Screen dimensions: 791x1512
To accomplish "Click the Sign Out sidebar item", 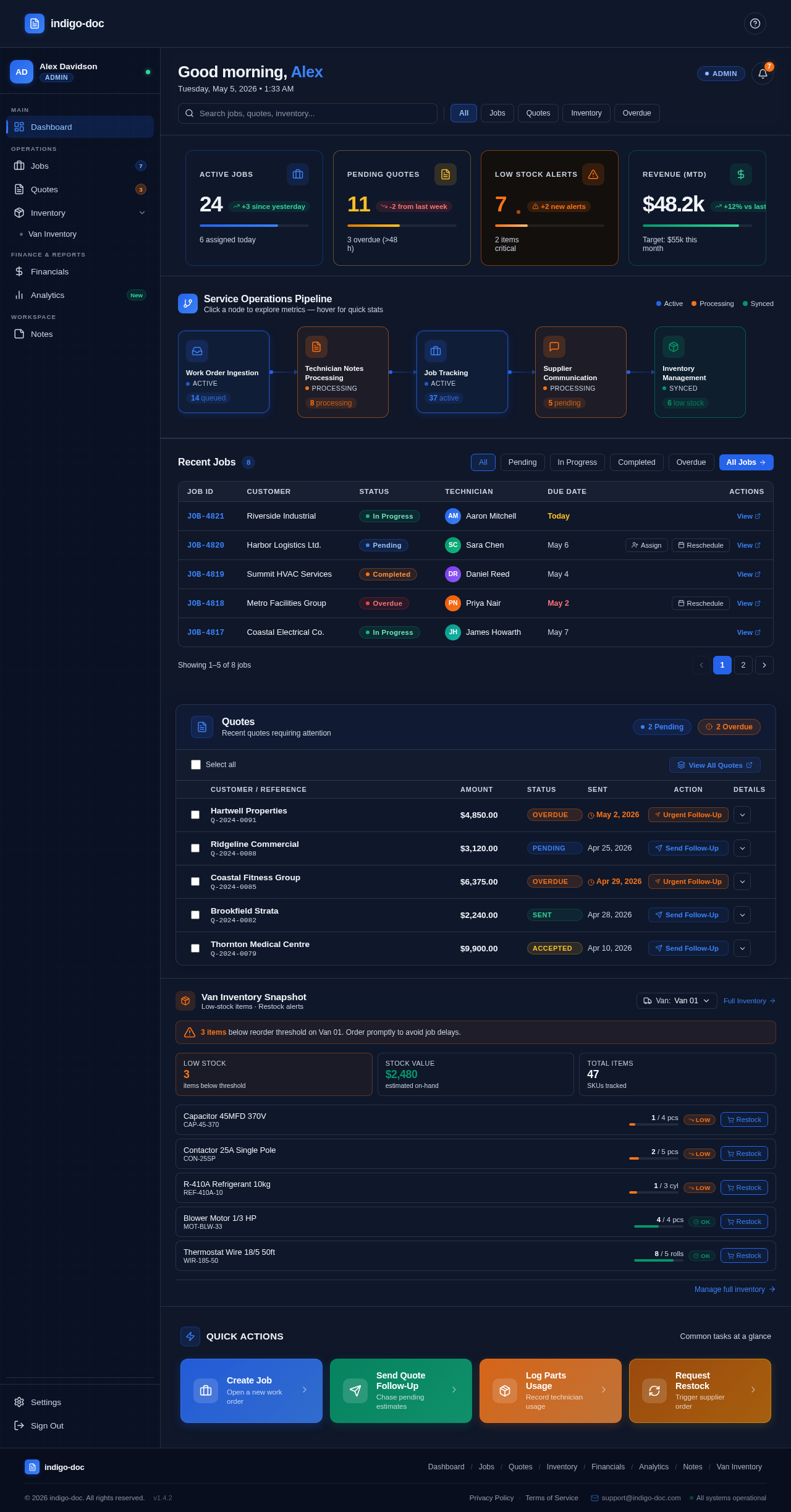I will [x=80, y=1425].
